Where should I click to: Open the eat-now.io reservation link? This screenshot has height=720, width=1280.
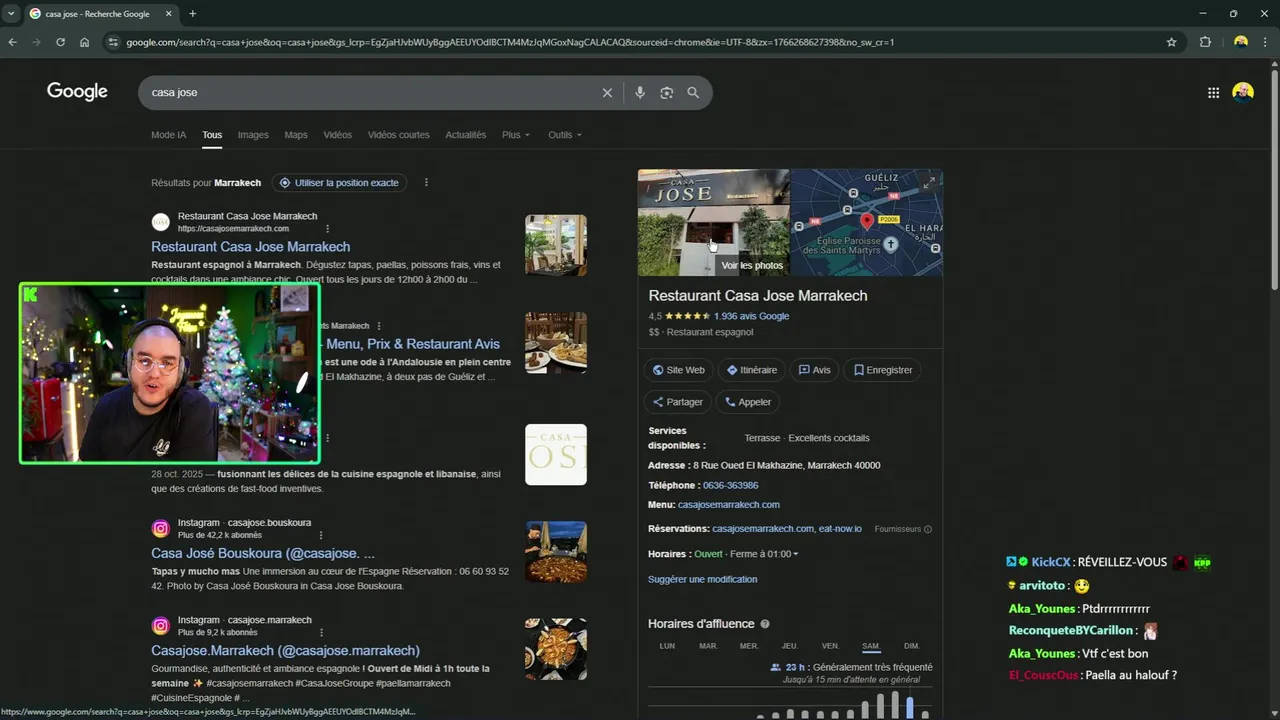coord(840,529)
